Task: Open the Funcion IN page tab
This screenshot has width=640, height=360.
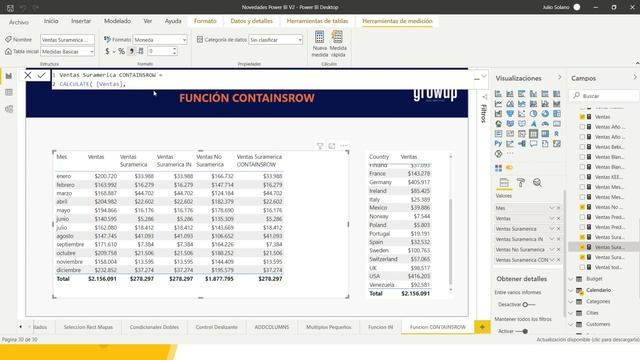Action: pyautogui.click(x=380, y=327)
